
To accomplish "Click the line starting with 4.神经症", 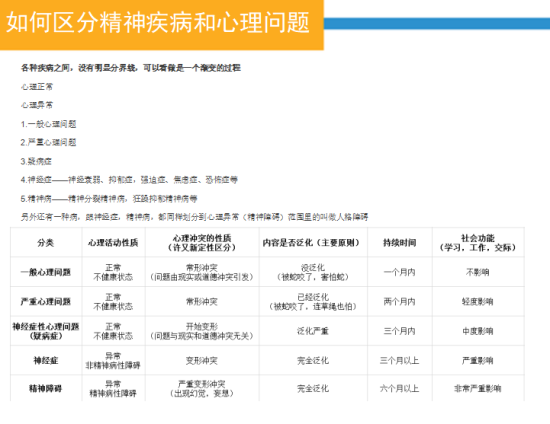I will (x=129, y=180).
